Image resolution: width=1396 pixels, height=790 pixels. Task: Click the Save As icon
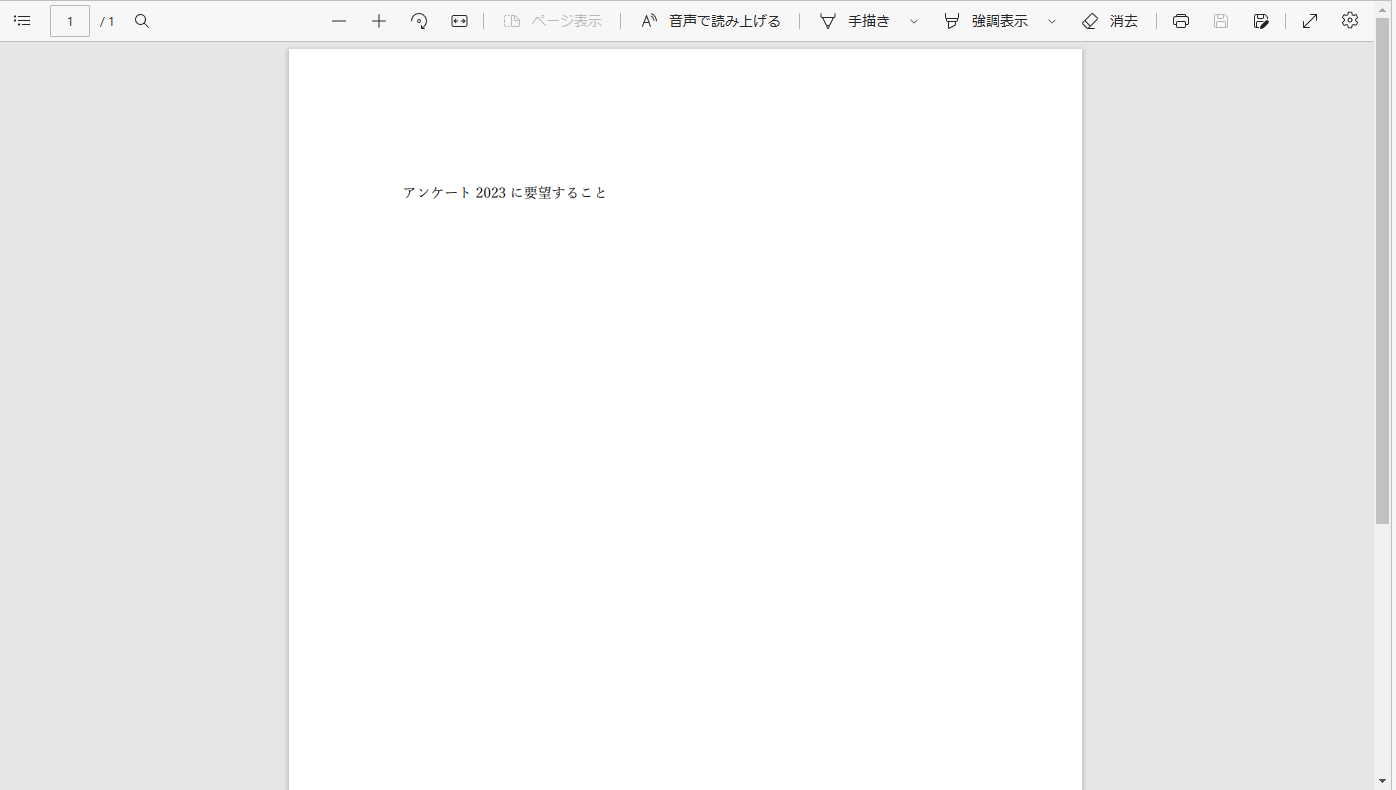[1261, 21]
